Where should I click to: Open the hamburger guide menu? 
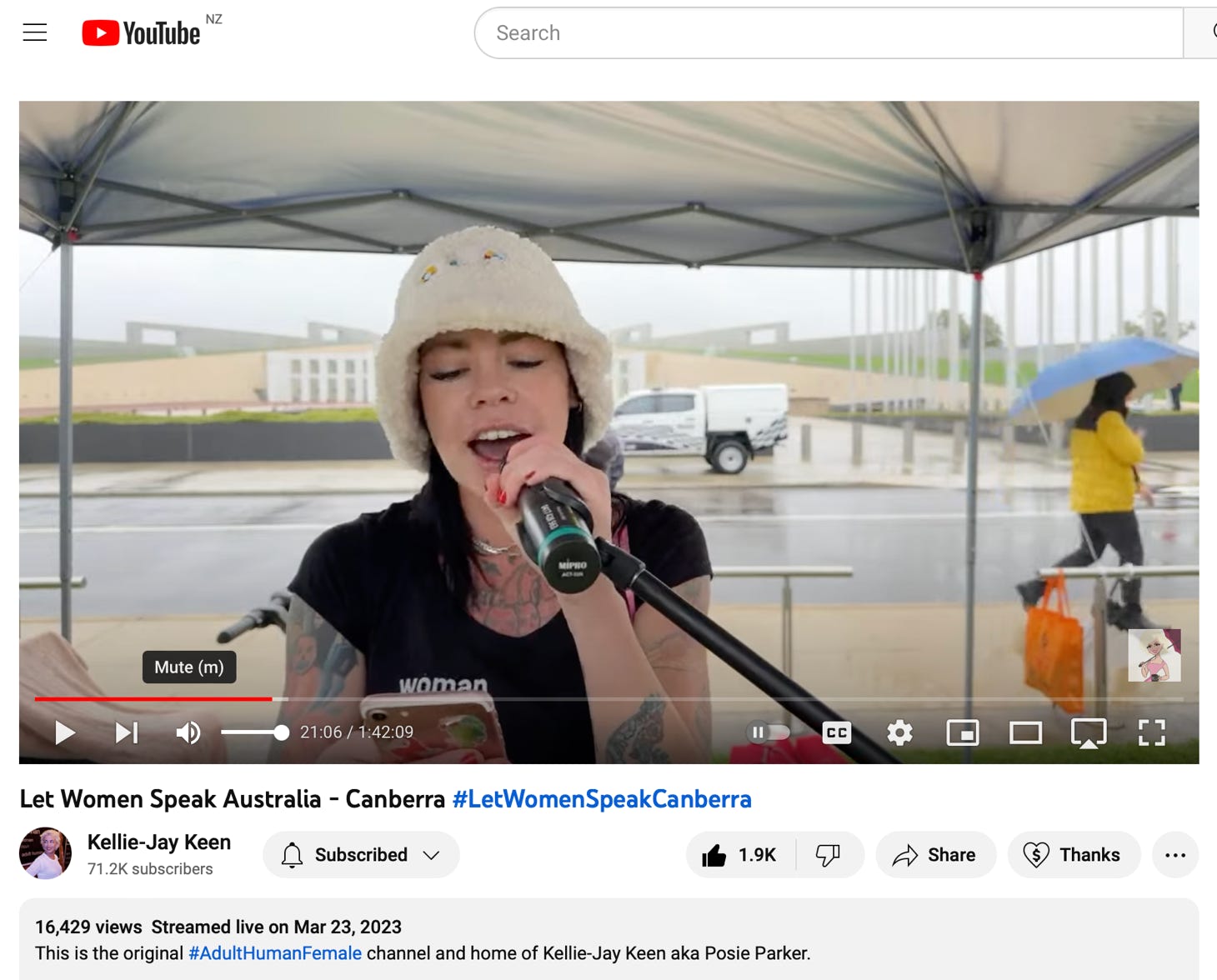coord(35,32)
